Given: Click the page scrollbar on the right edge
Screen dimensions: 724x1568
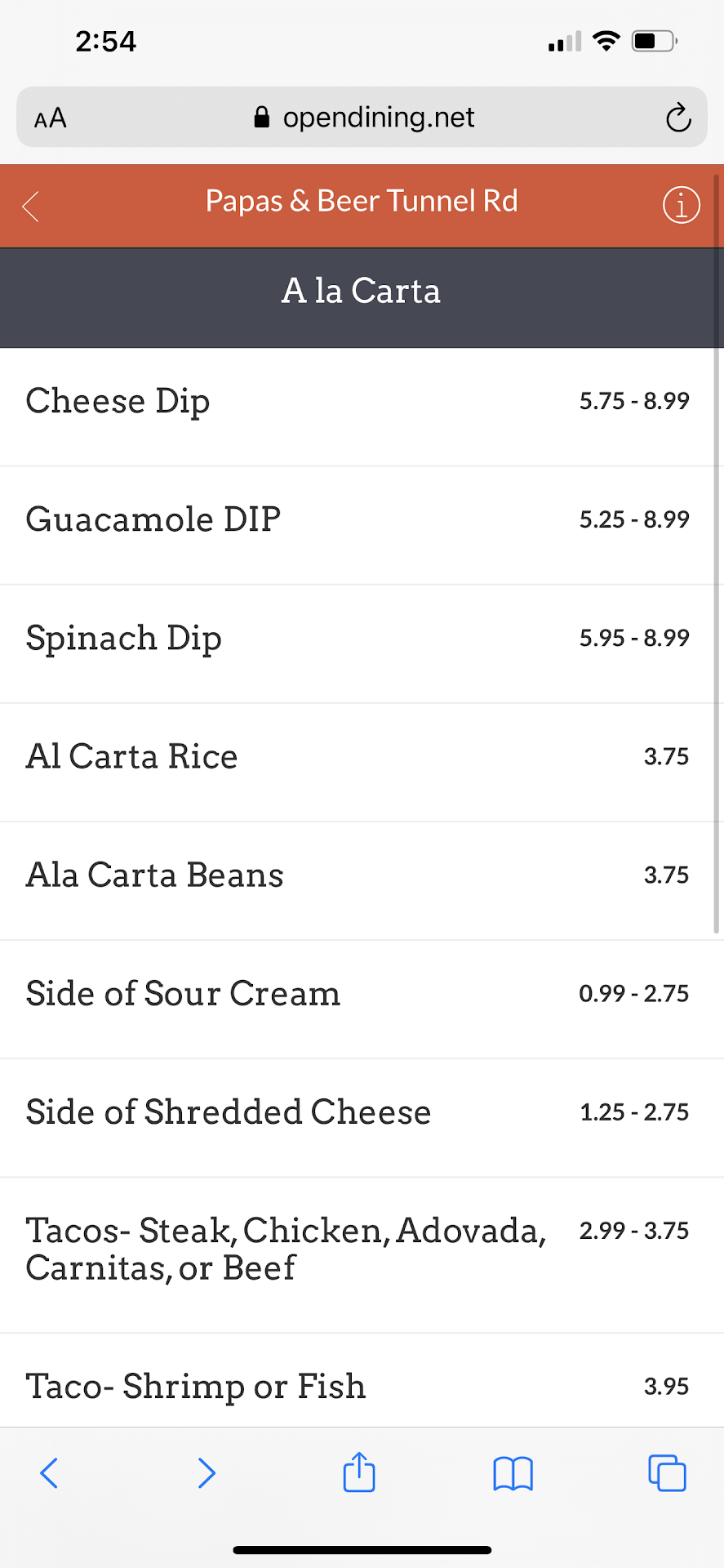Looking at the screenshot, I should coord(717,555).
